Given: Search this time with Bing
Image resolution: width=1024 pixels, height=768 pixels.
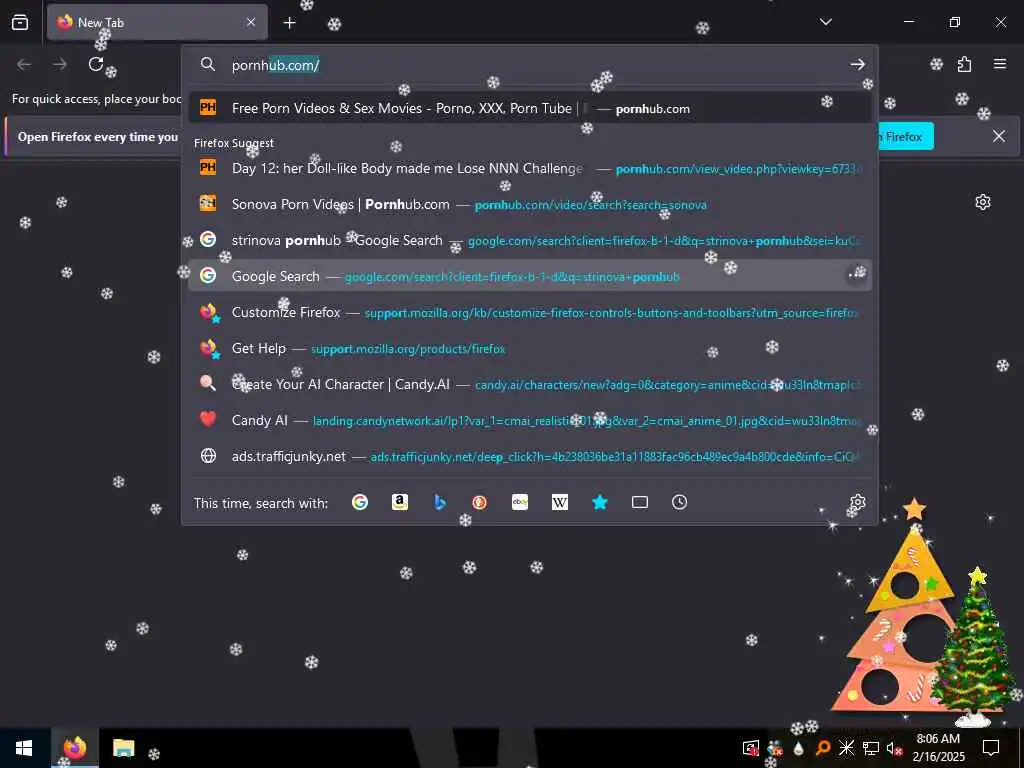Looking at the screenshot, I should [x=440, y=502].
